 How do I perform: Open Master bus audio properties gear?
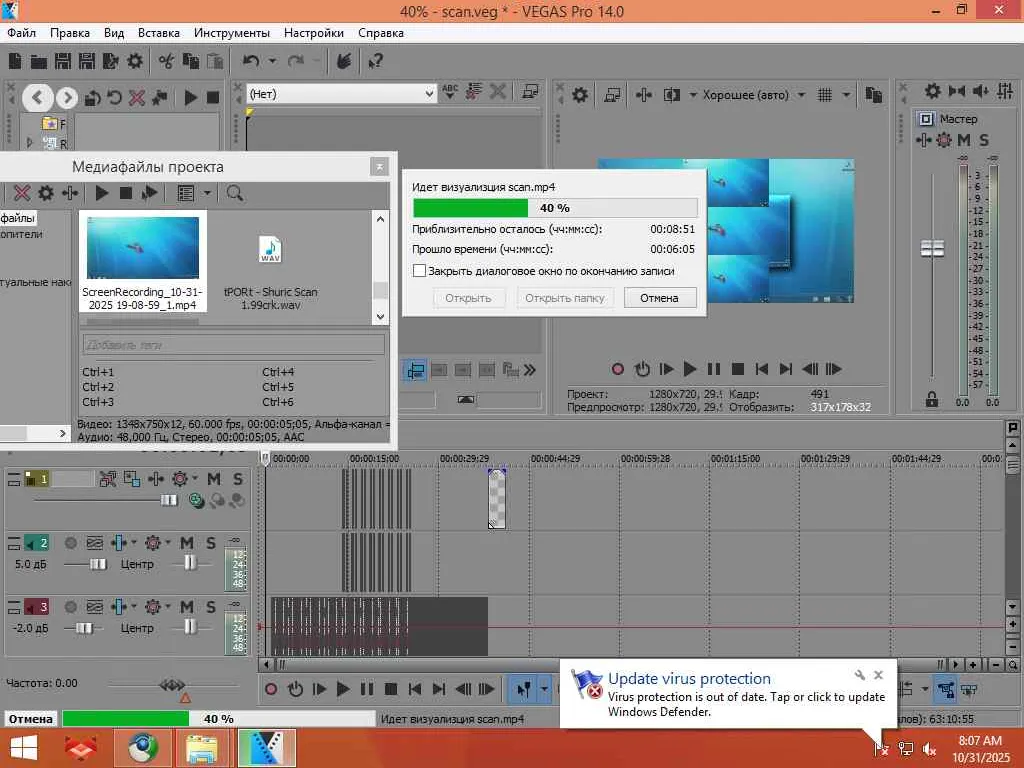pos(933,91)
